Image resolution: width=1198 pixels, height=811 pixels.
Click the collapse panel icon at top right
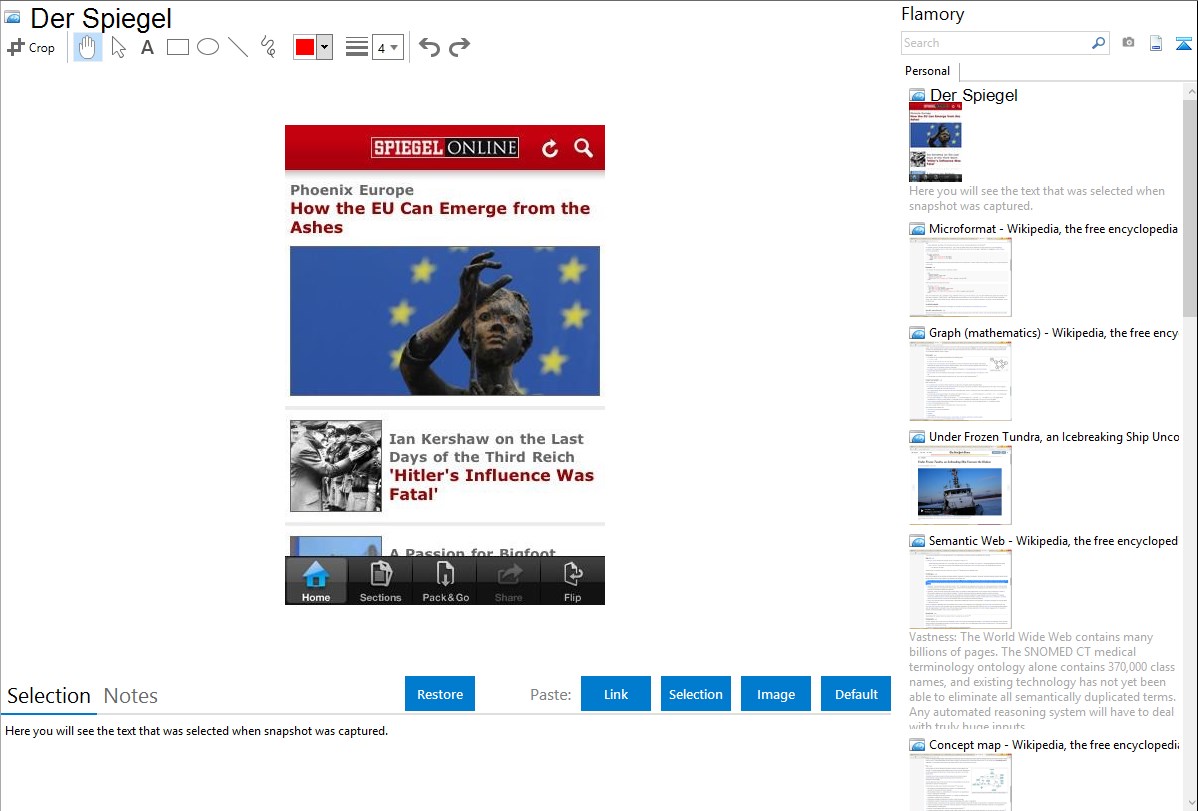(x=1183, y=44)
